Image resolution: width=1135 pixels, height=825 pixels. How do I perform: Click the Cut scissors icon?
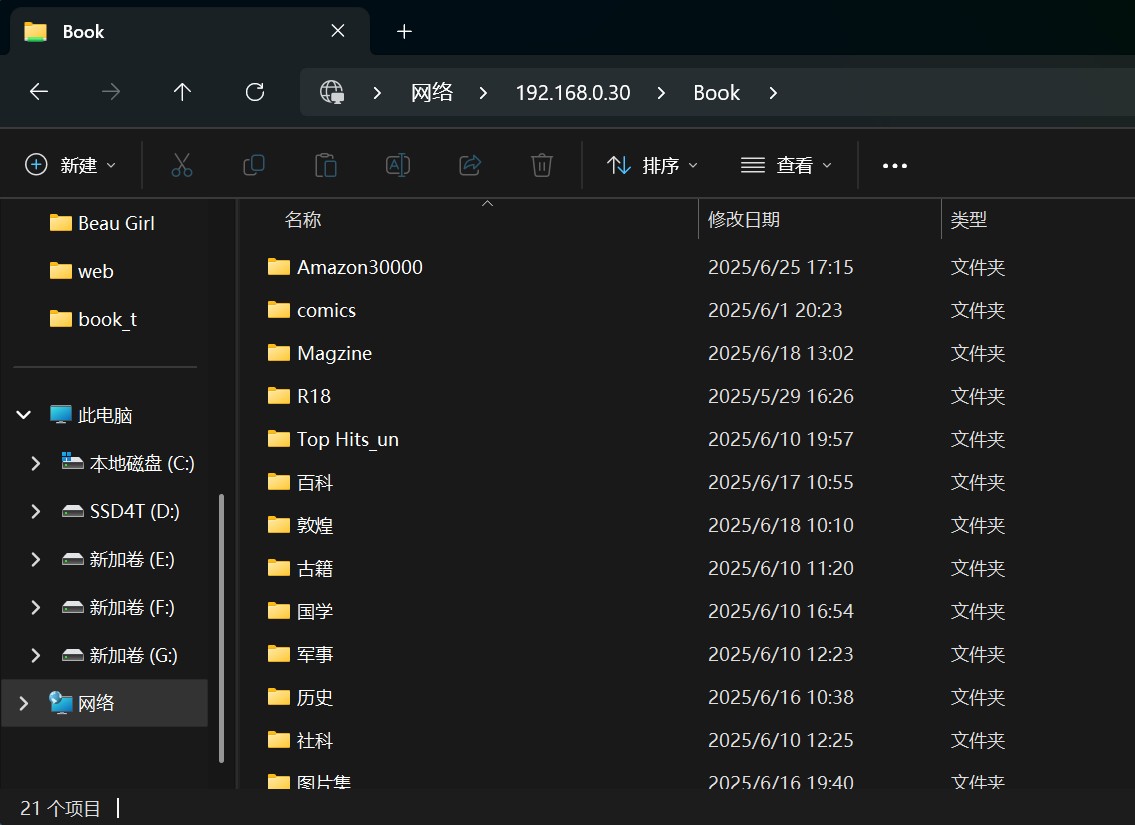[x=182, y=165]
